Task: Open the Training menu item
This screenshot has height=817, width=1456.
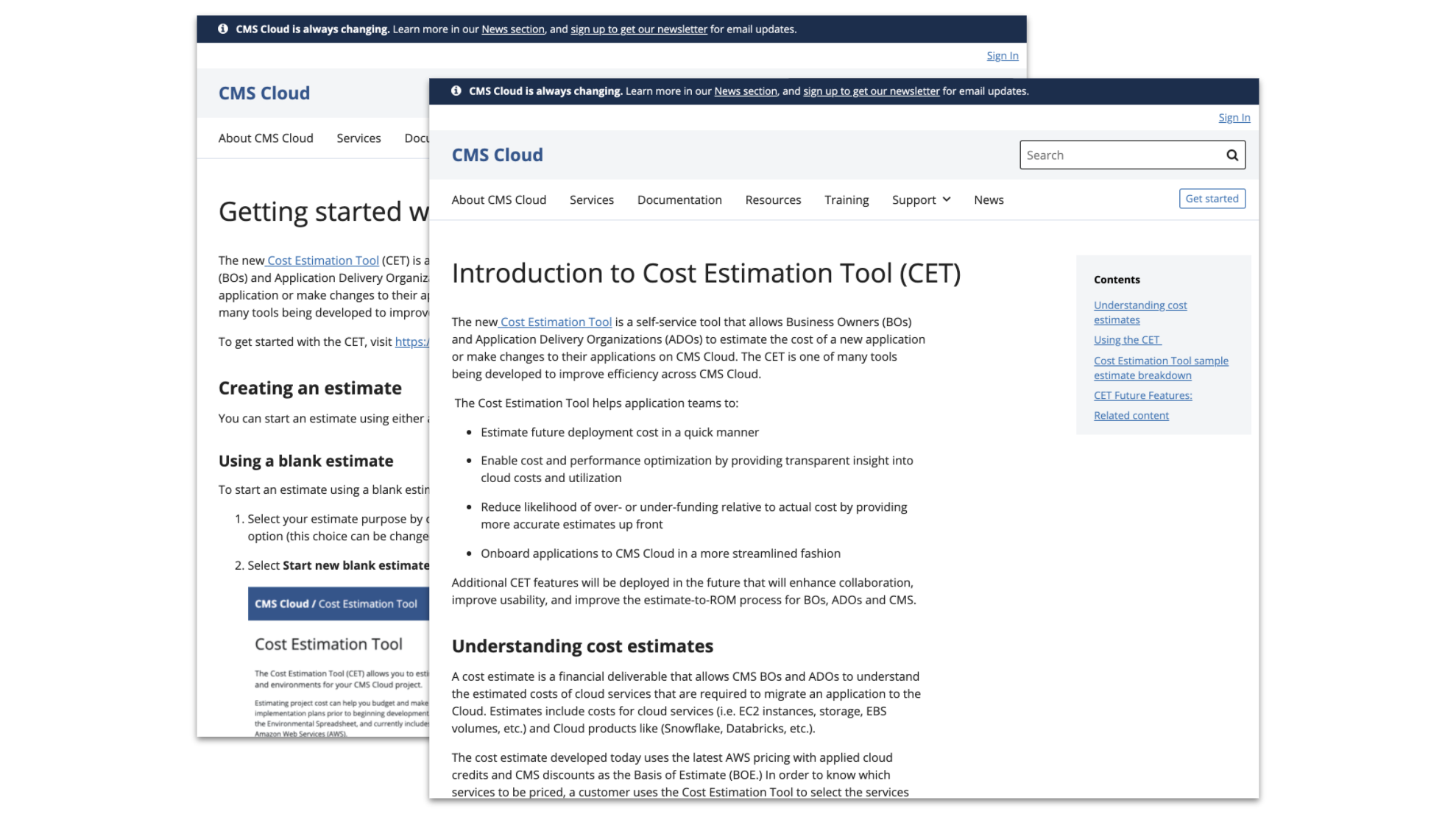Action: point(847,199)
